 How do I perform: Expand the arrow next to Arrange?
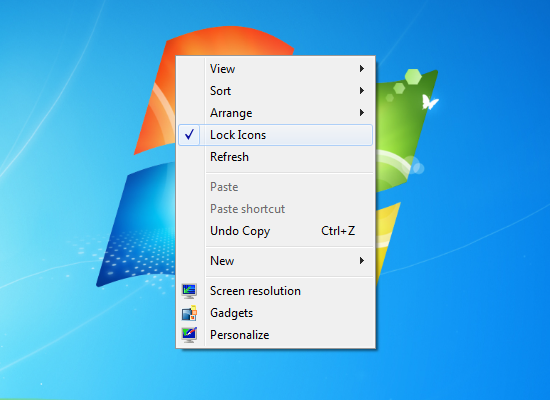click(x=362, y=113)
